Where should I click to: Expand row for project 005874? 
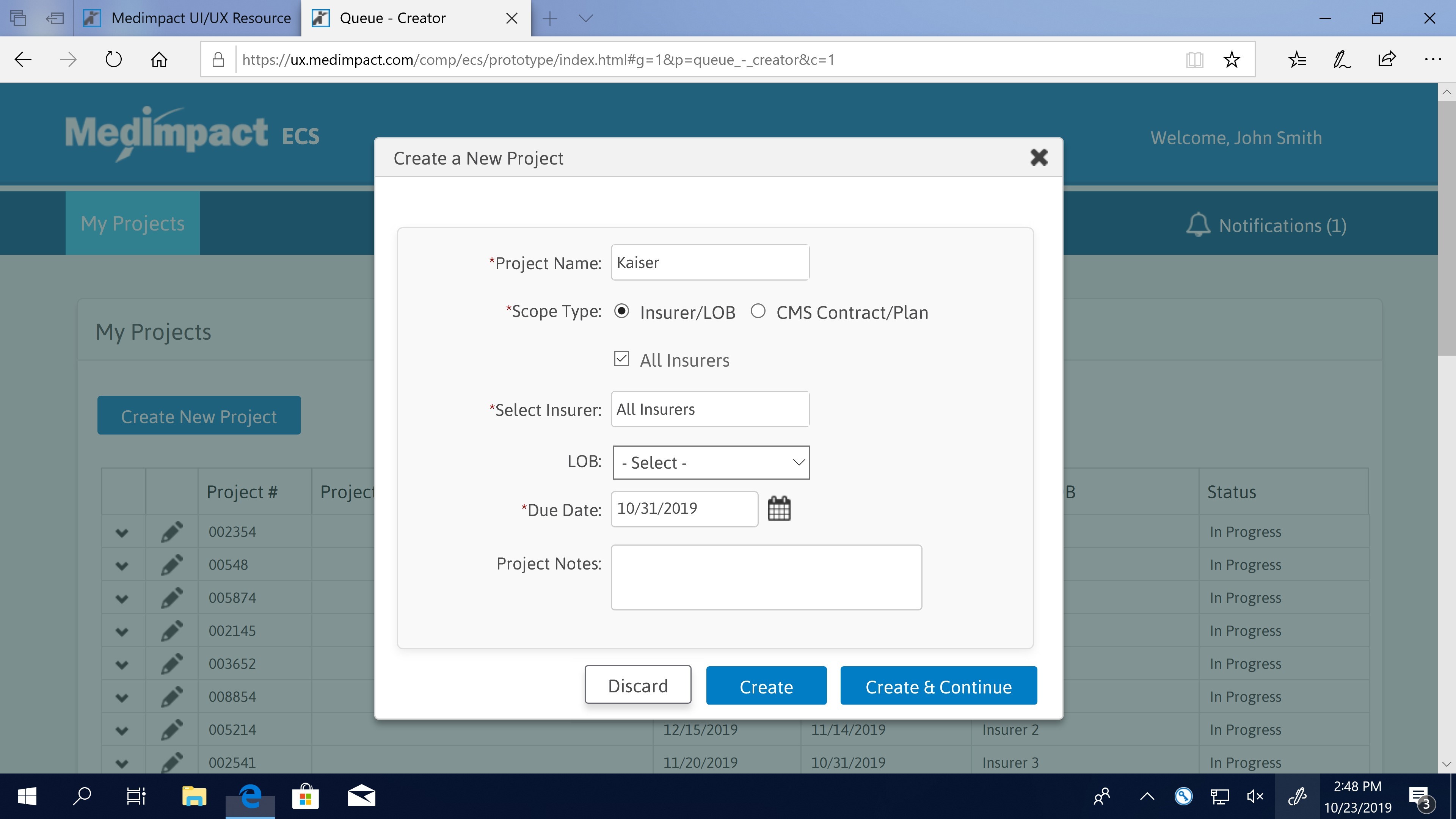(121, 599)
